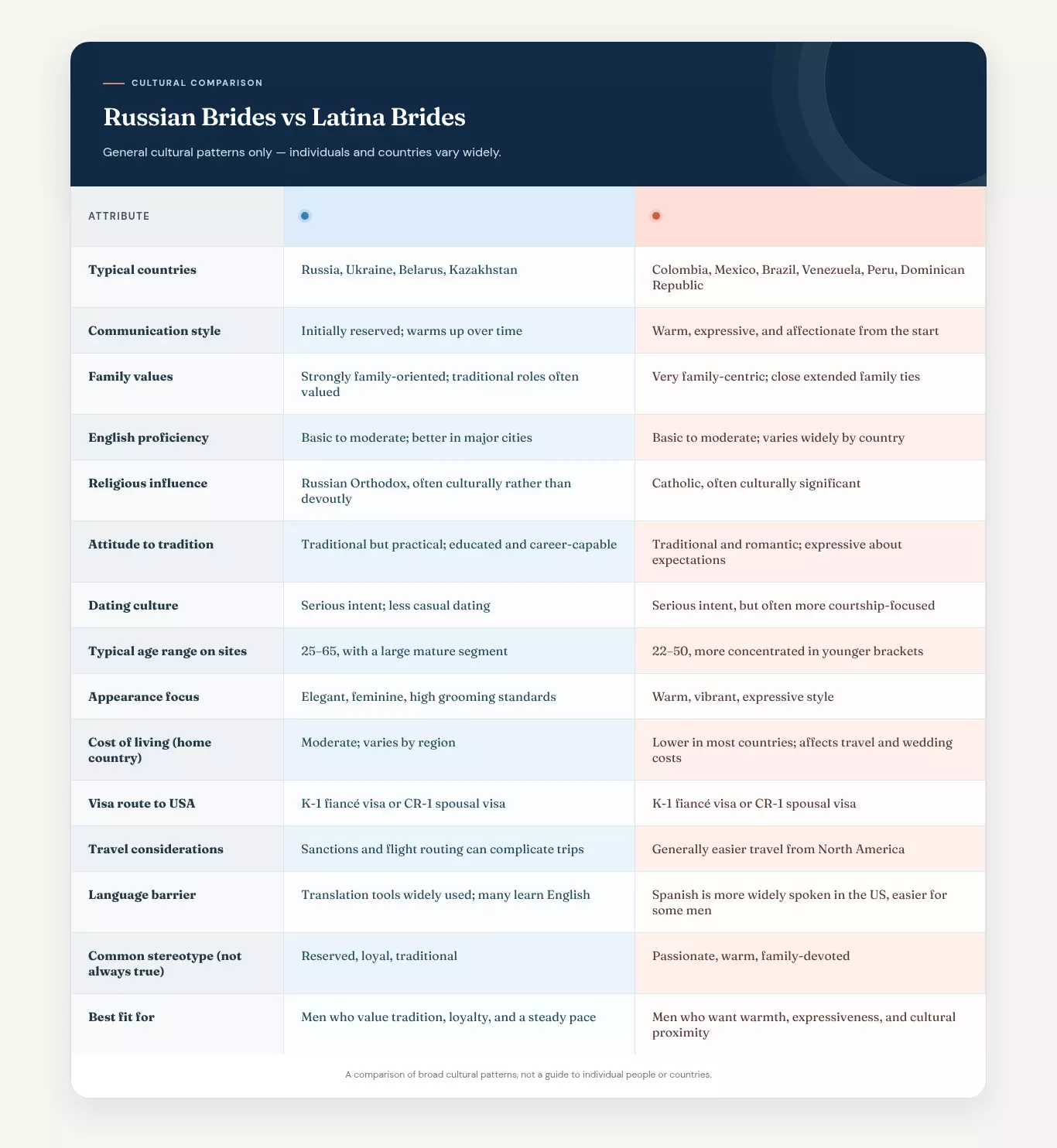This screenshot has width=1057, height=1148.
Task: Click the blue dot column header marker
Action: 305,216
